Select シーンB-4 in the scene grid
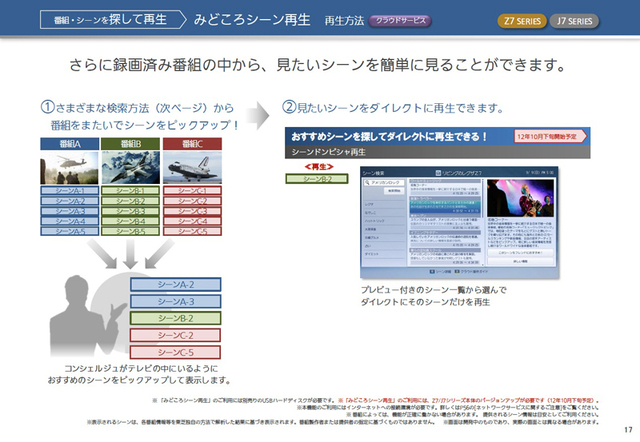The height and width of the screenshot is (442, 640). click(130, 221)
